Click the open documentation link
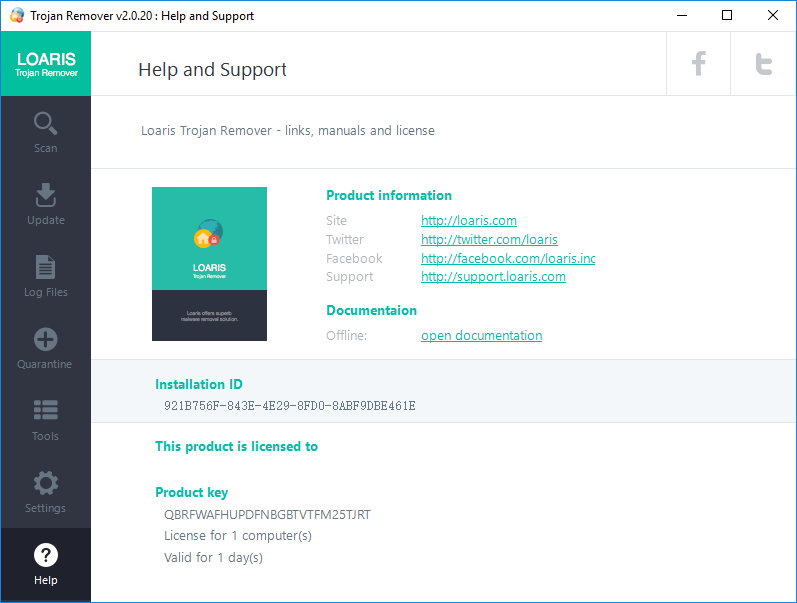The width and height of the screenshot is (797, 603). tap(481, 336)
